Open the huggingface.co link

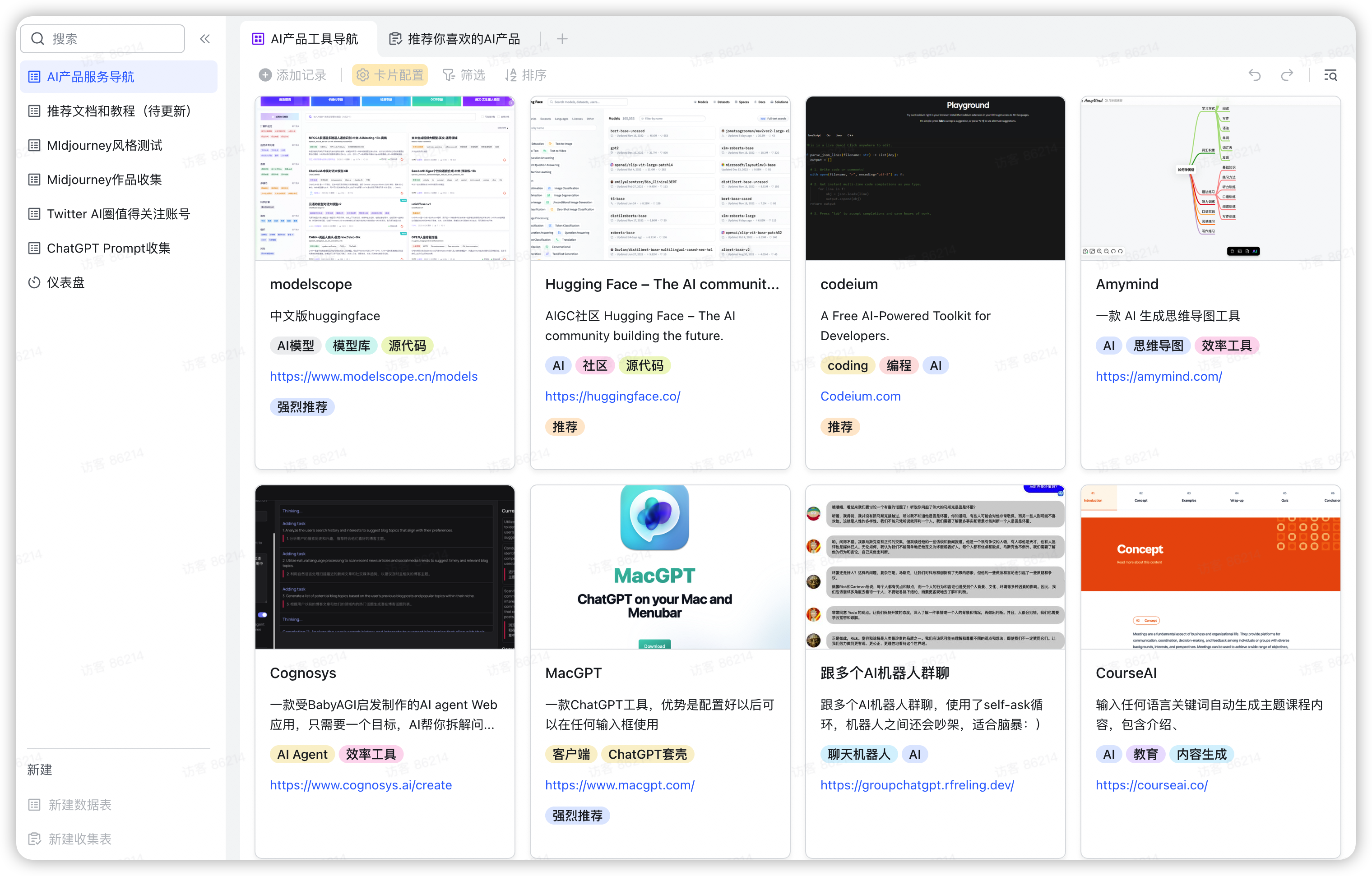coord(612,396)
